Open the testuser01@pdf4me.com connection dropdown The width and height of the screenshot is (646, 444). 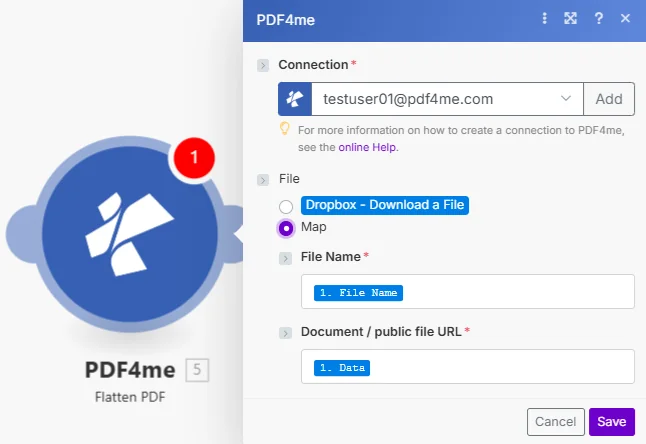(x=447, y=99)
